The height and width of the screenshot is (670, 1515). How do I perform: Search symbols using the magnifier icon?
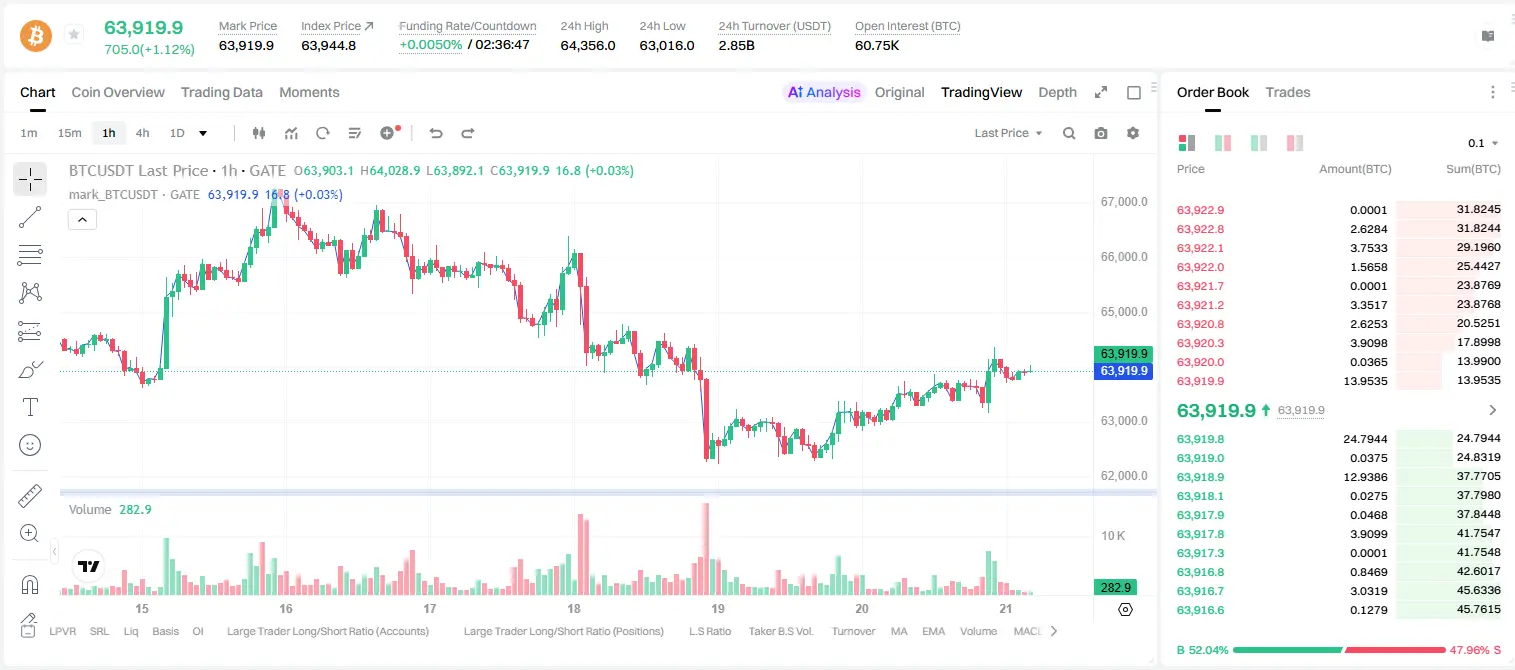point(1069,133)
